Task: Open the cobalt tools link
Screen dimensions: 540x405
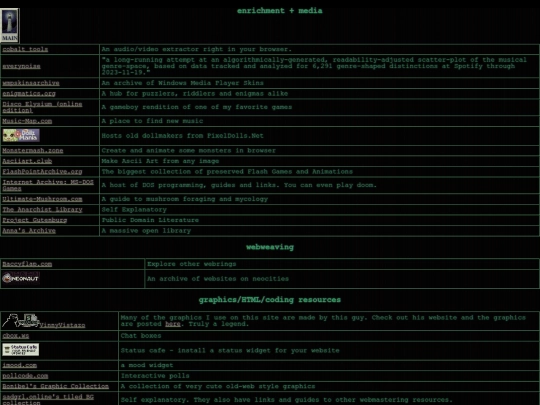Action: (25, 49)
